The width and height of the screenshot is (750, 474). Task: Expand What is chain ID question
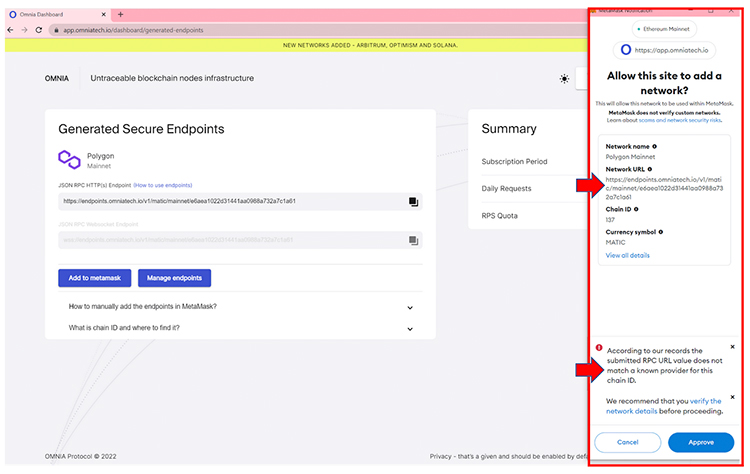pos(241,328)
